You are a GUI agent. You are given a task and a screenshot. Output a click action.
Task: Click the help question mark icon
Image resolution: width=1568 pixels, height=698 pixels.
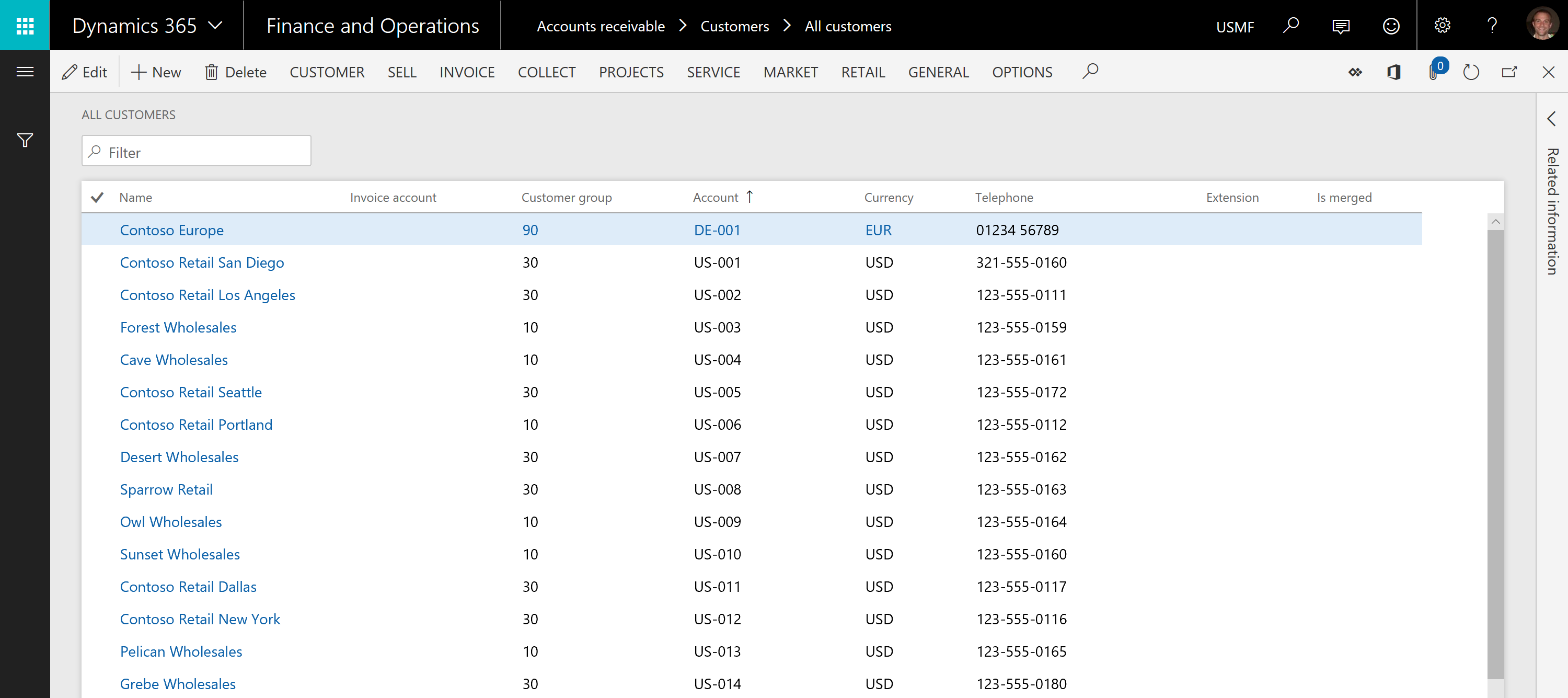(1492, 25)
